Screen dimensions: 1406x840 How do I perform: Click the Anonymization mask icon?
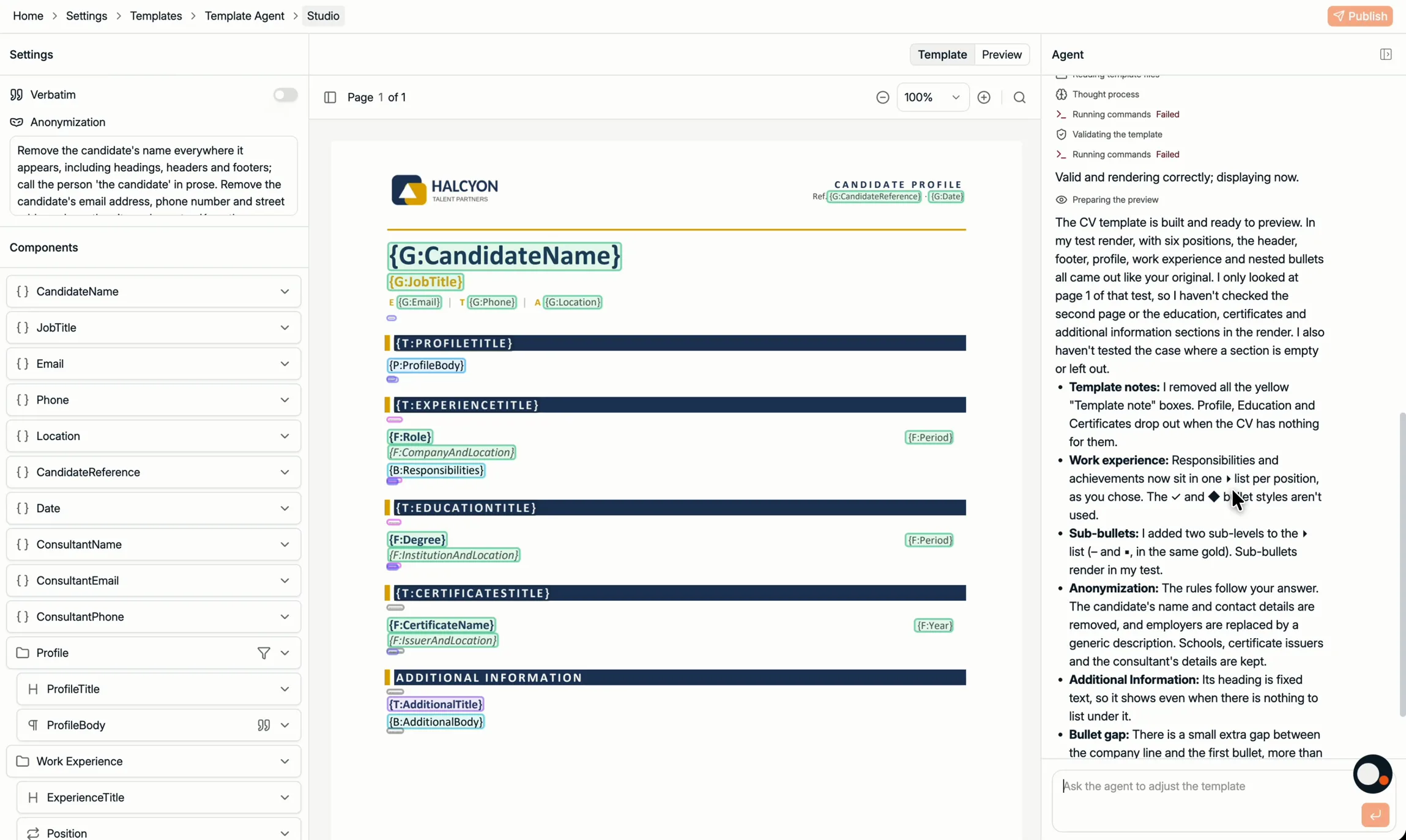[17, 122]
